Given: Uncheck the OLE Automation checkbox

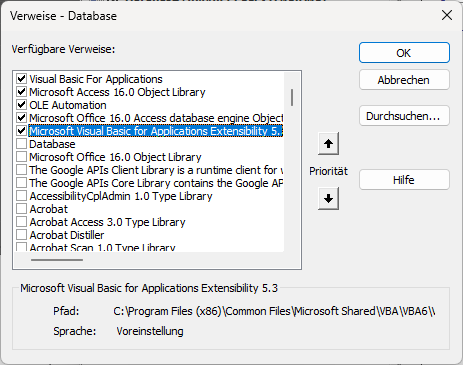Looking at the screenshot, I should pyautogui.click(x=22, y=105).
